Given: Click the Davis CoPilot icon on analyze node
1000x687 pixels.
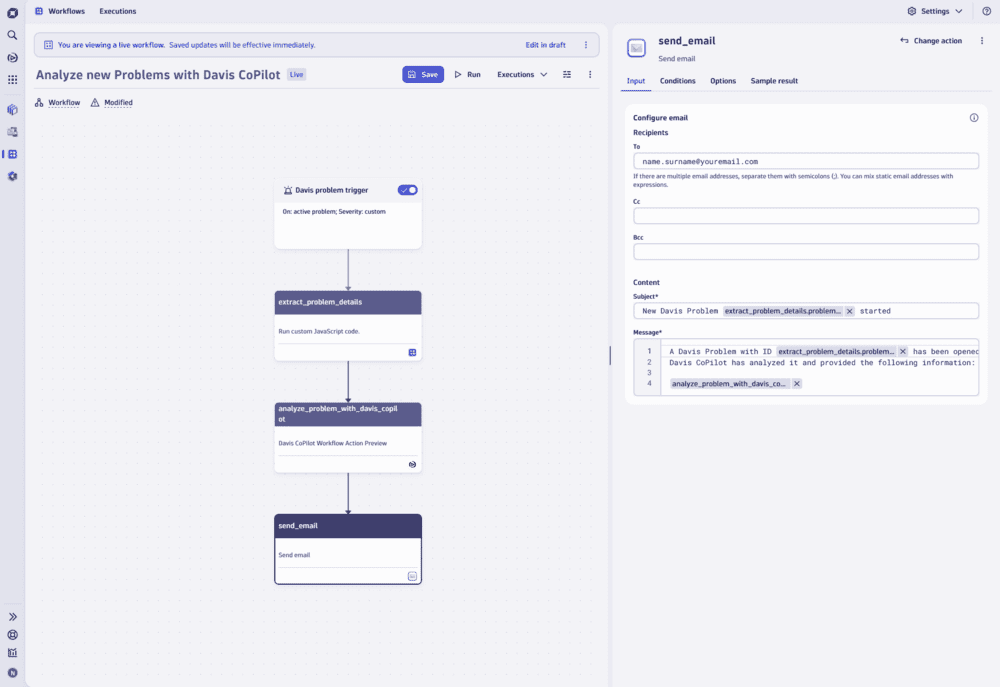Looking at the screenshot, I should pos(412,464).
